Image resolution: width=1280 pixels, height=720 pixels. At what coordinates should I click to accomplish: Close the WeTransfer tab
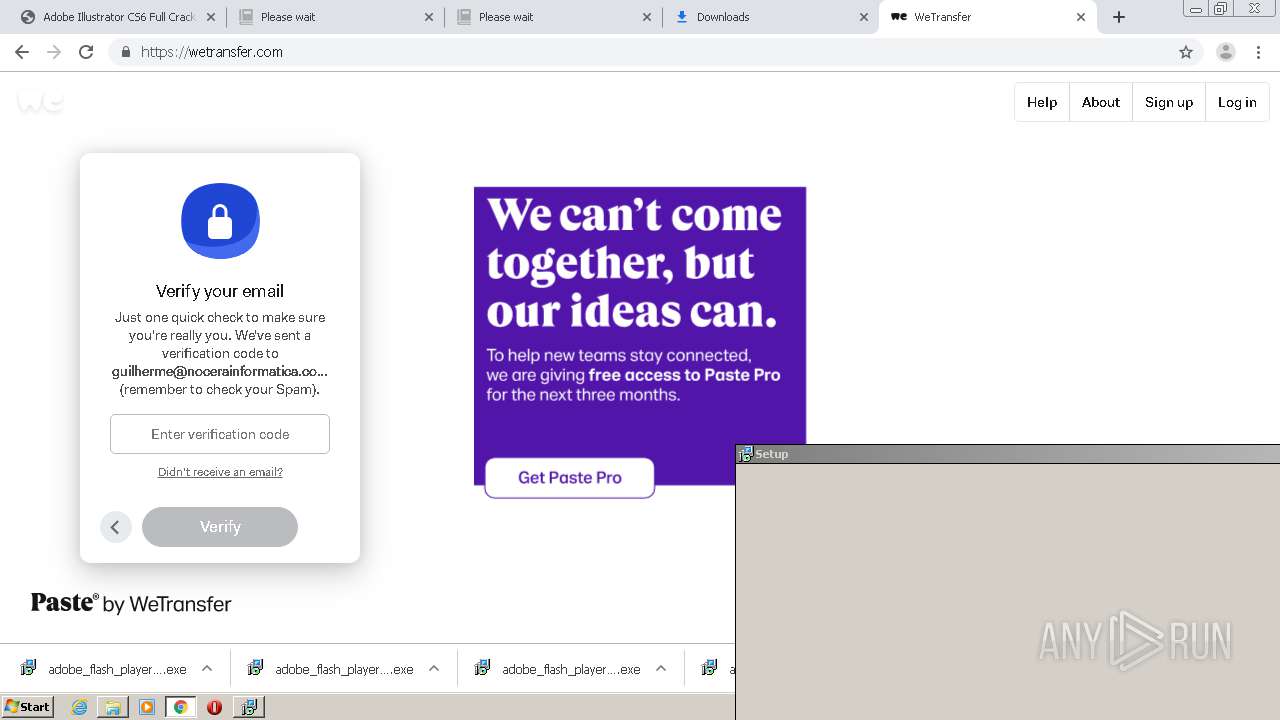tap(1081, 17)
